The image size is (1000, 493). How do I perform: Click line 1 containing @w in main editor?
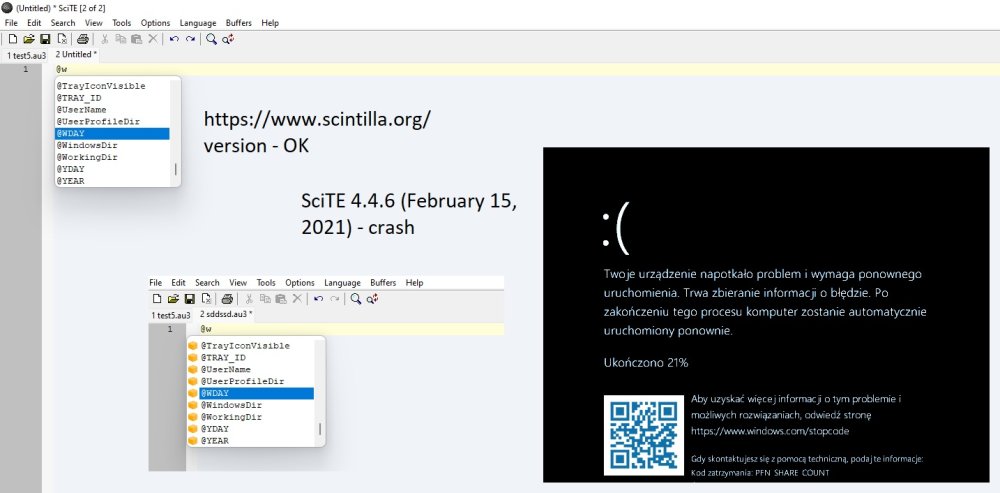coord(527,69)
